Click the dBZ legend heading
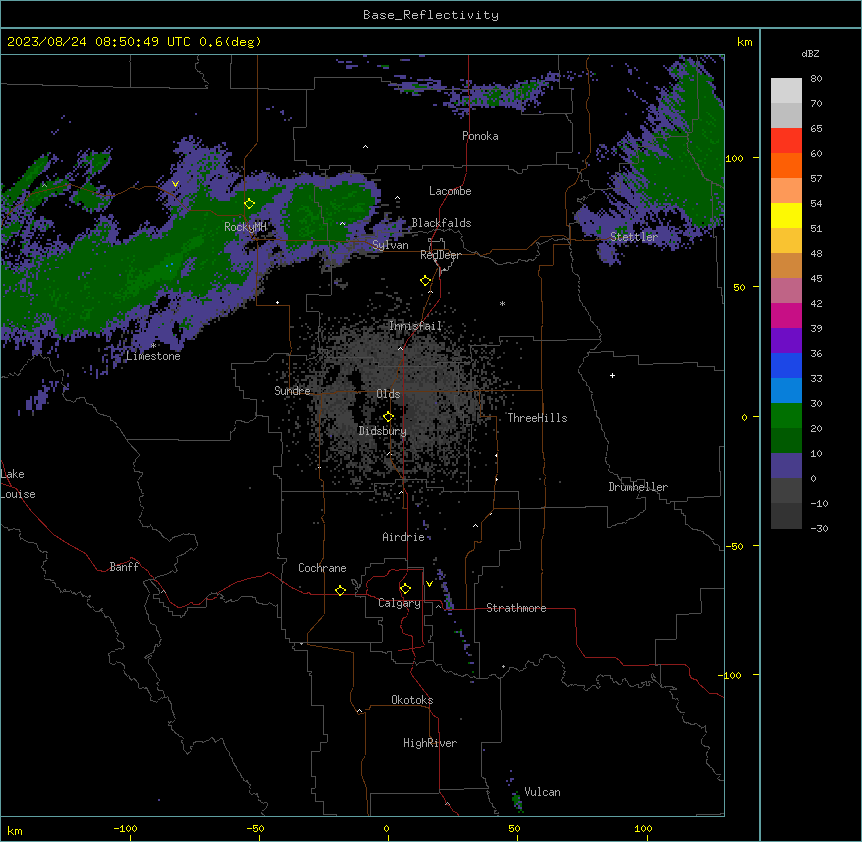This screenshot has height=842, width=862. (x=810, y=54)
